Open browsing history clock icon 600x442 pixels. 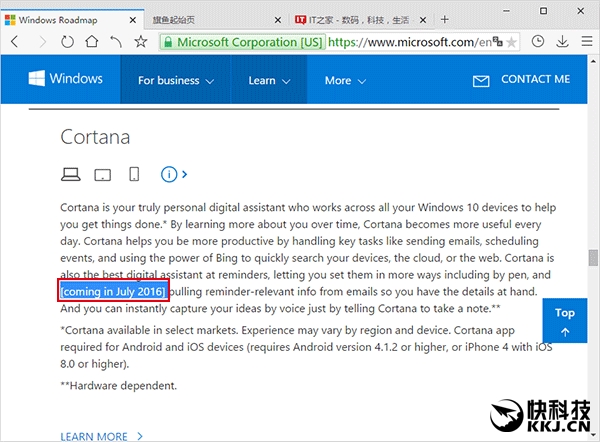[x=538, y=41]
